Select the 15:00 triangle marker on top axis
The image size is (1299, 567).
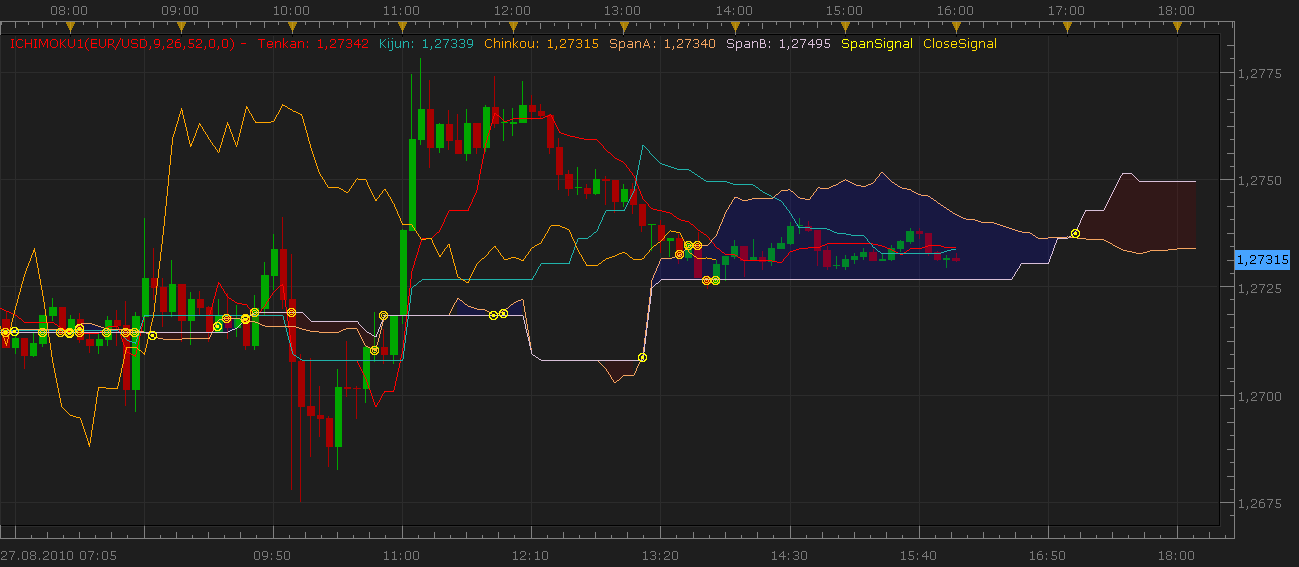[x=845, y=26]
